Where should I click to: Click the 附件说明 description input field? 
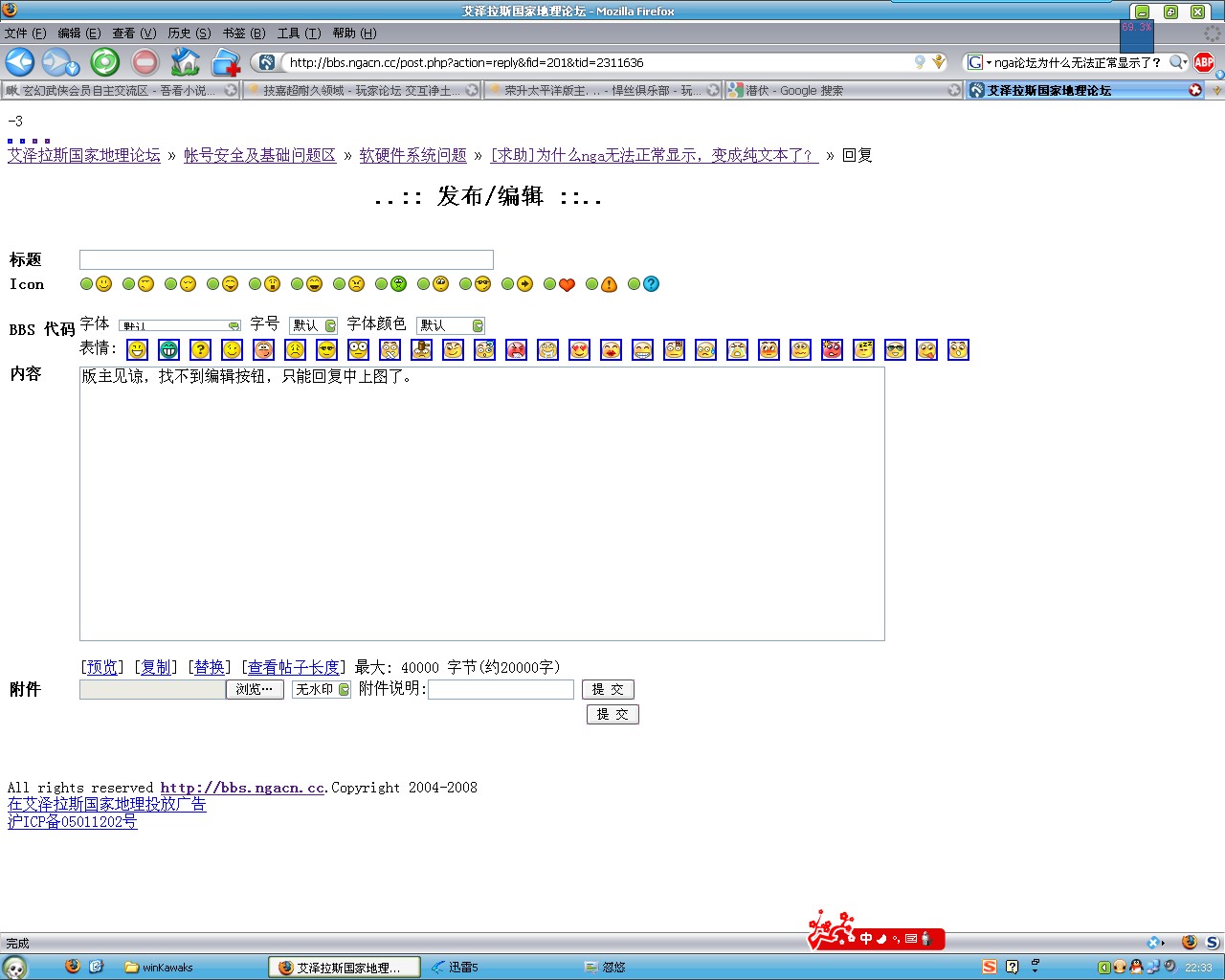pyautogui.click(x=501, y=689)
